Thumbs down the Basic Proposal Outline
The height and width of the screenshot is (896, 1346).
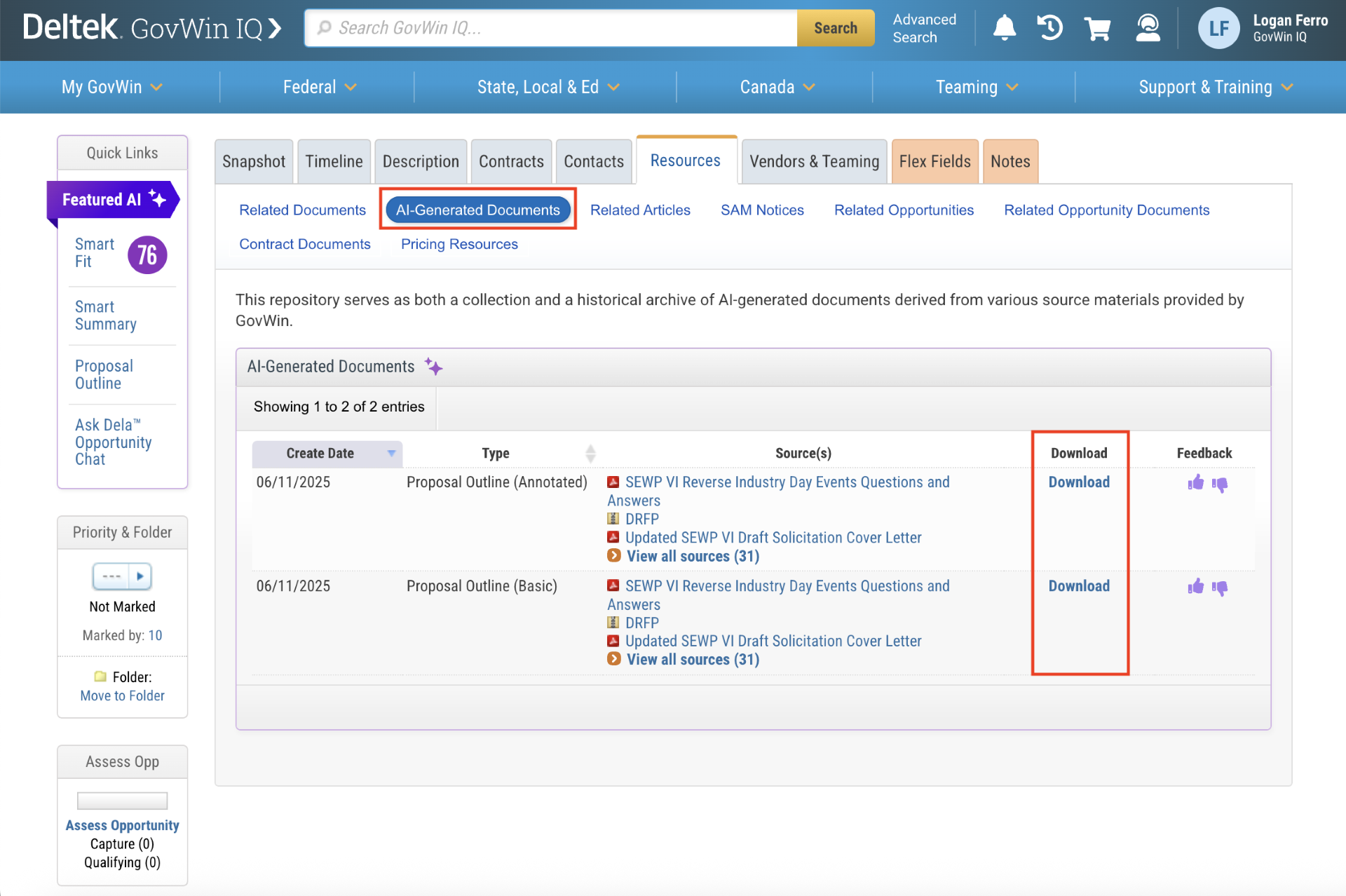click(1220, 588)
